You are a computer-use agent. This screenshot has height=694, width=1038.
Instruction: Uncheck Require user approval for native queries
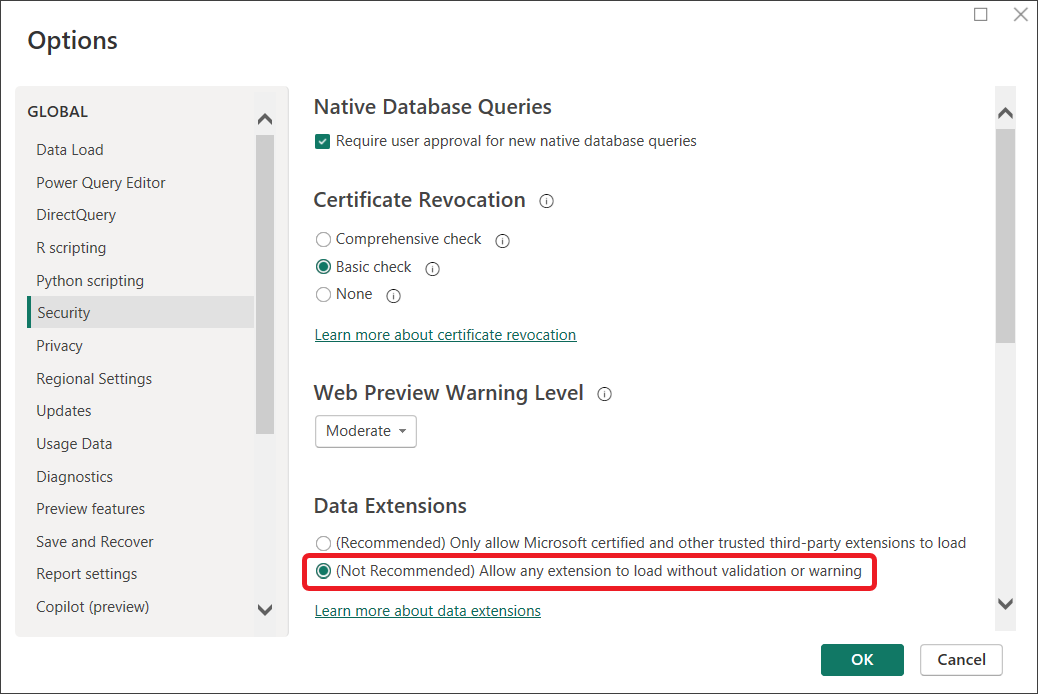pos(323,141)
